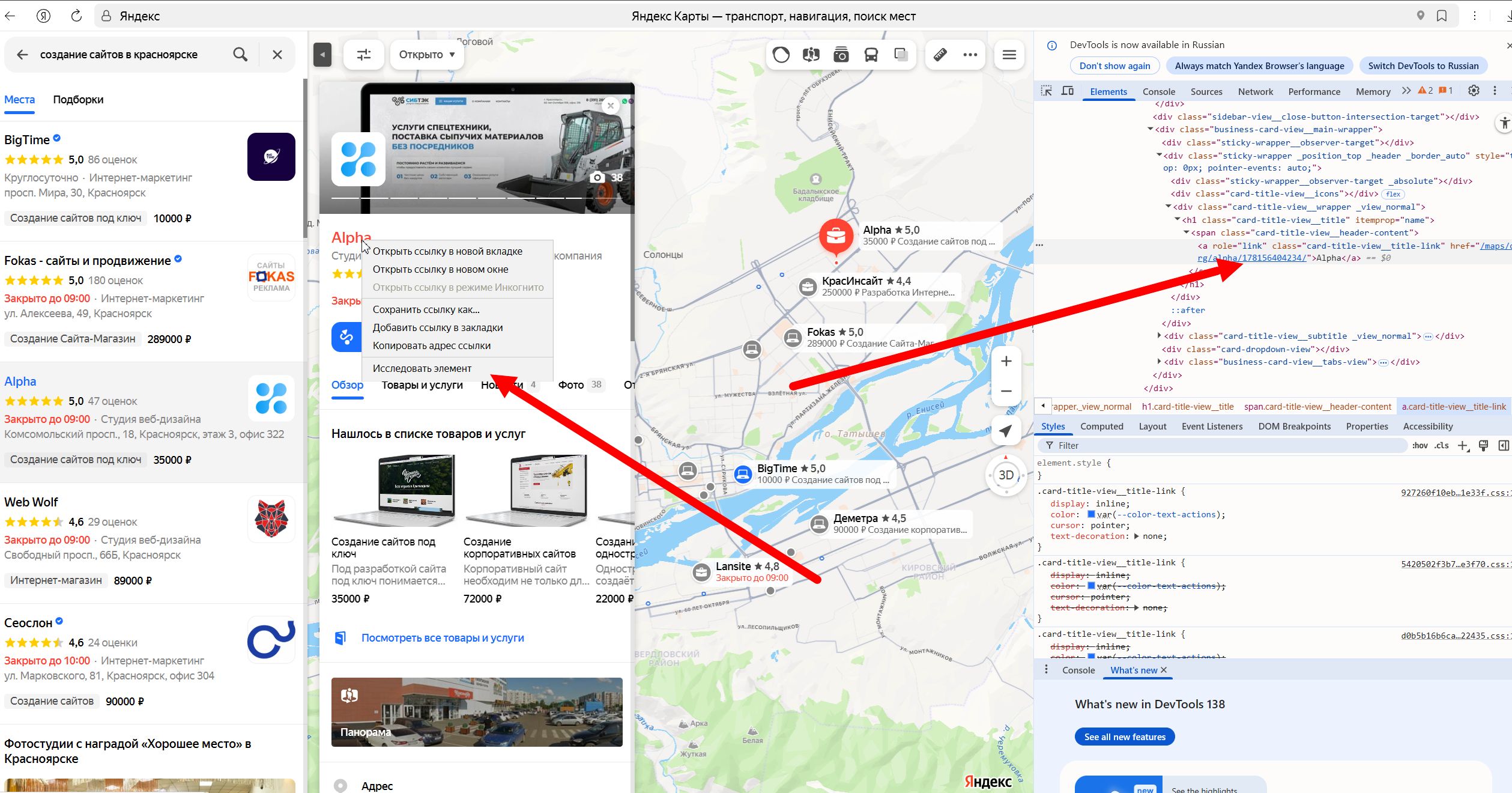Open the Панорама street view thumbnail
This screenshot has width=1512, height=793.
pyautogui.click(x=477, y=712)
